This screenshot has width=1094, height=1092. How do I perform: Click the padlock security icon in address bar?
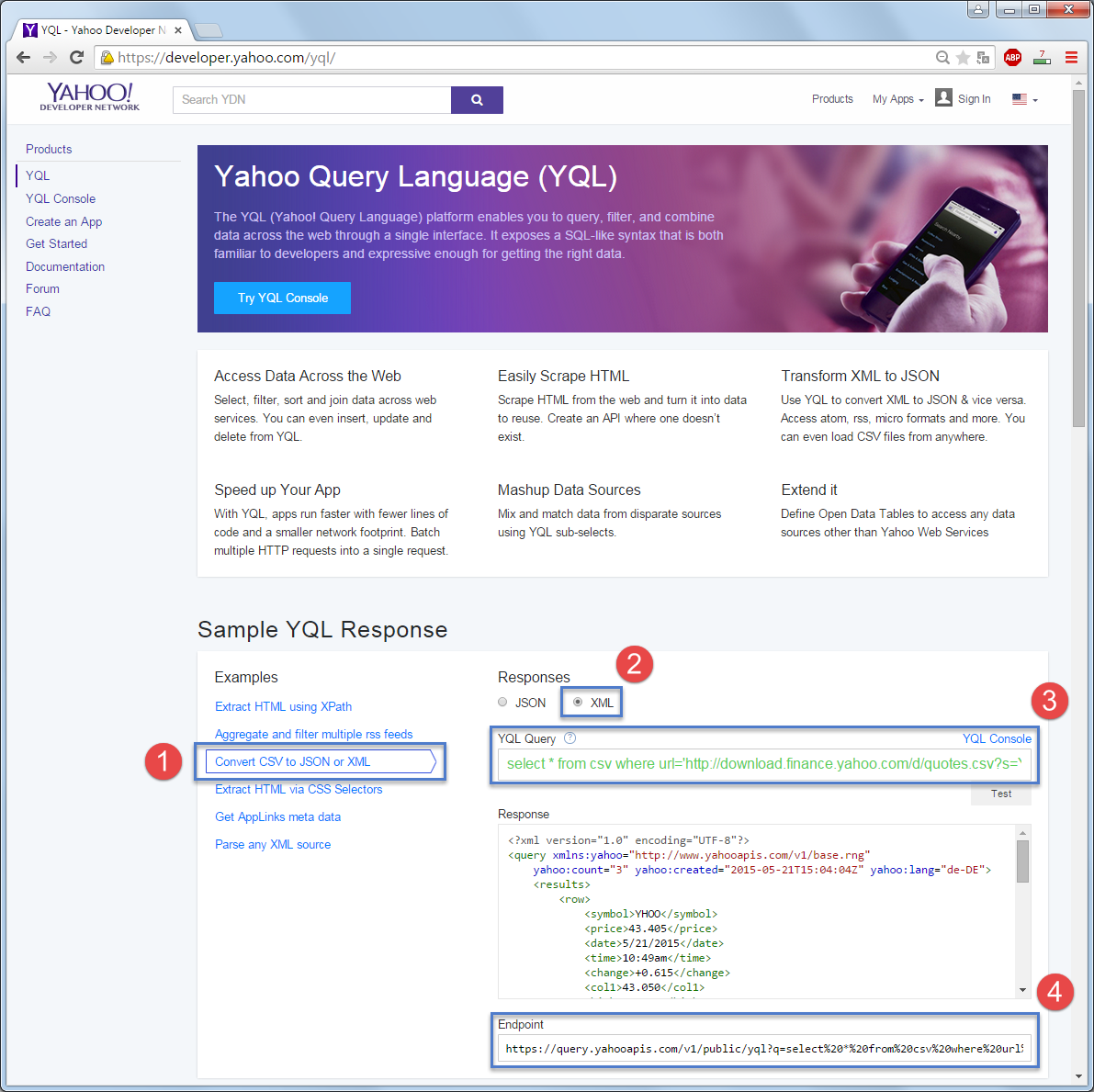(x=107, y=57)
